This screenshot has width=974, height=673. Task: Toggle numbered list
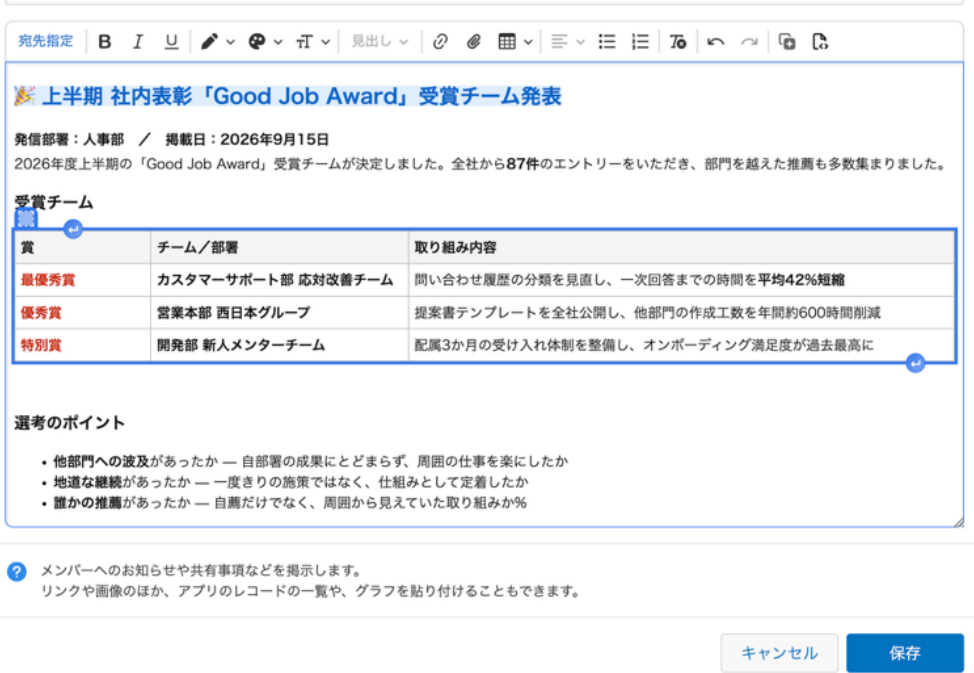(x=640, y=42)
